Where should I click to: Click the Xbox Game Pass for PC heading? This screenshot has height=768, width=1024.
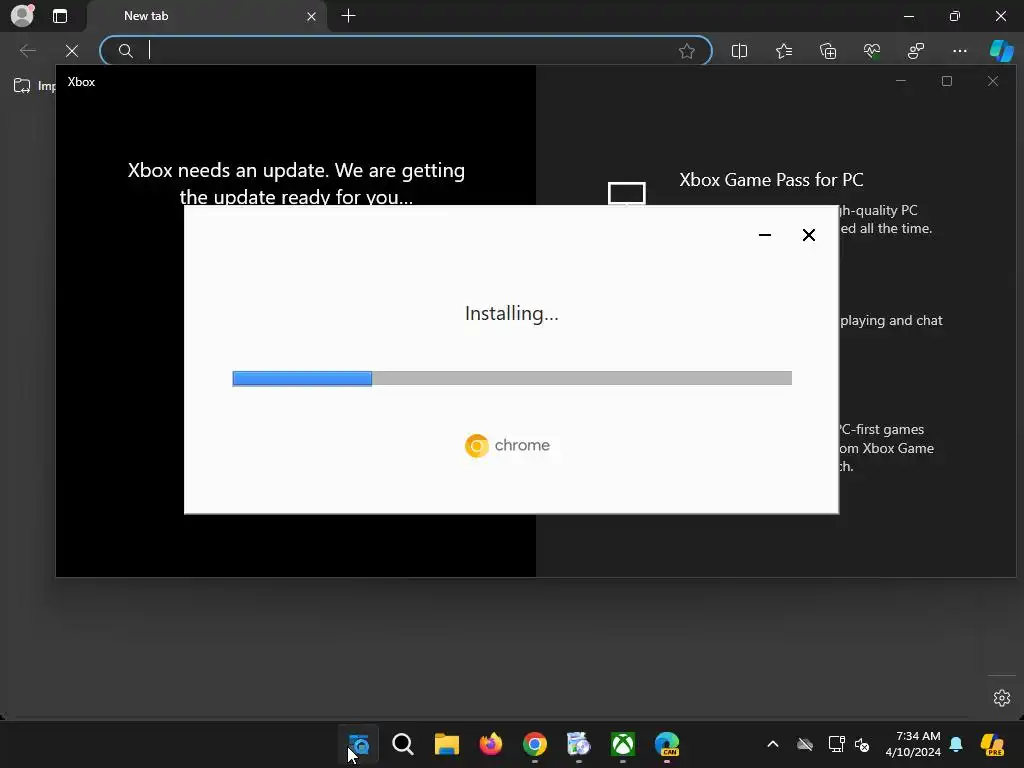coord(771,180)
